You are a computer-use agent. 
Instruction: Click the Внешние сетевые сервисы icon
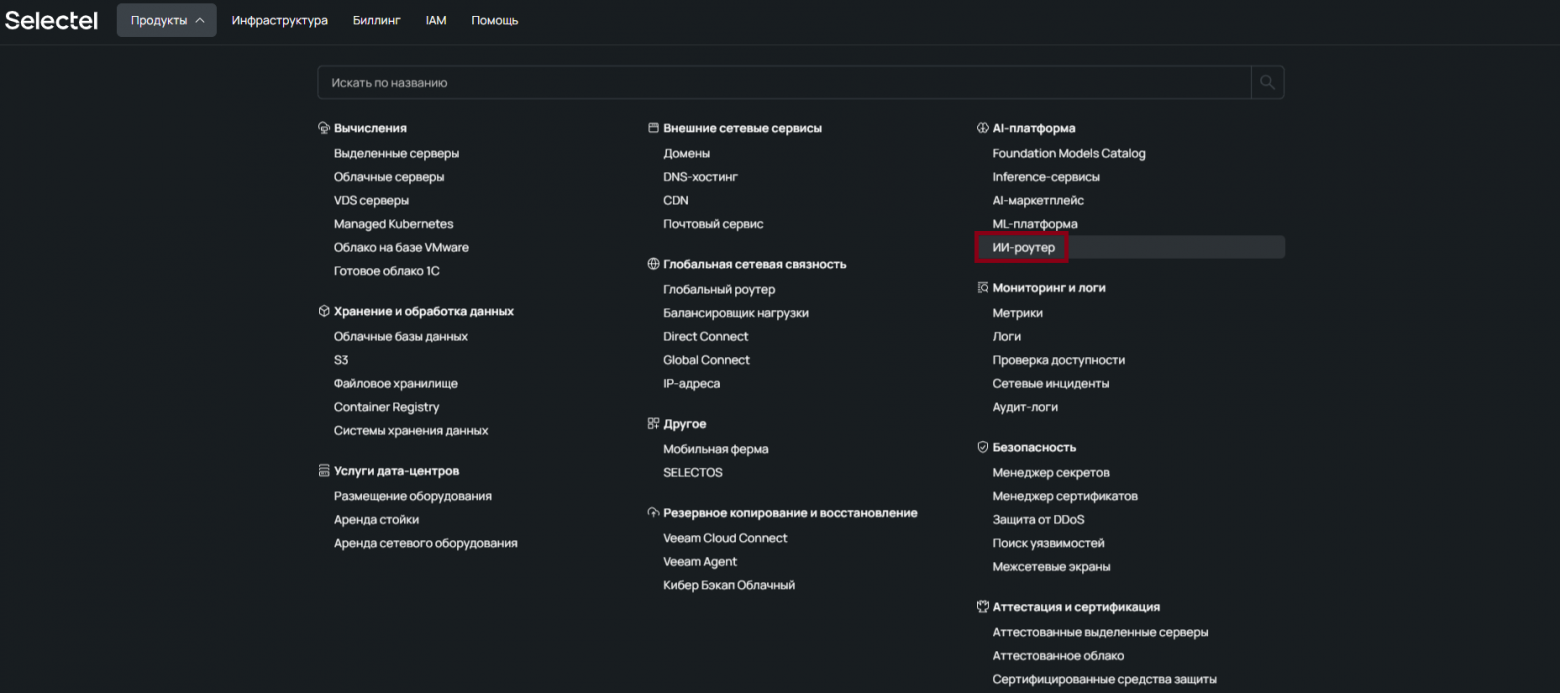pyautogui.click(x=653, y=128)
